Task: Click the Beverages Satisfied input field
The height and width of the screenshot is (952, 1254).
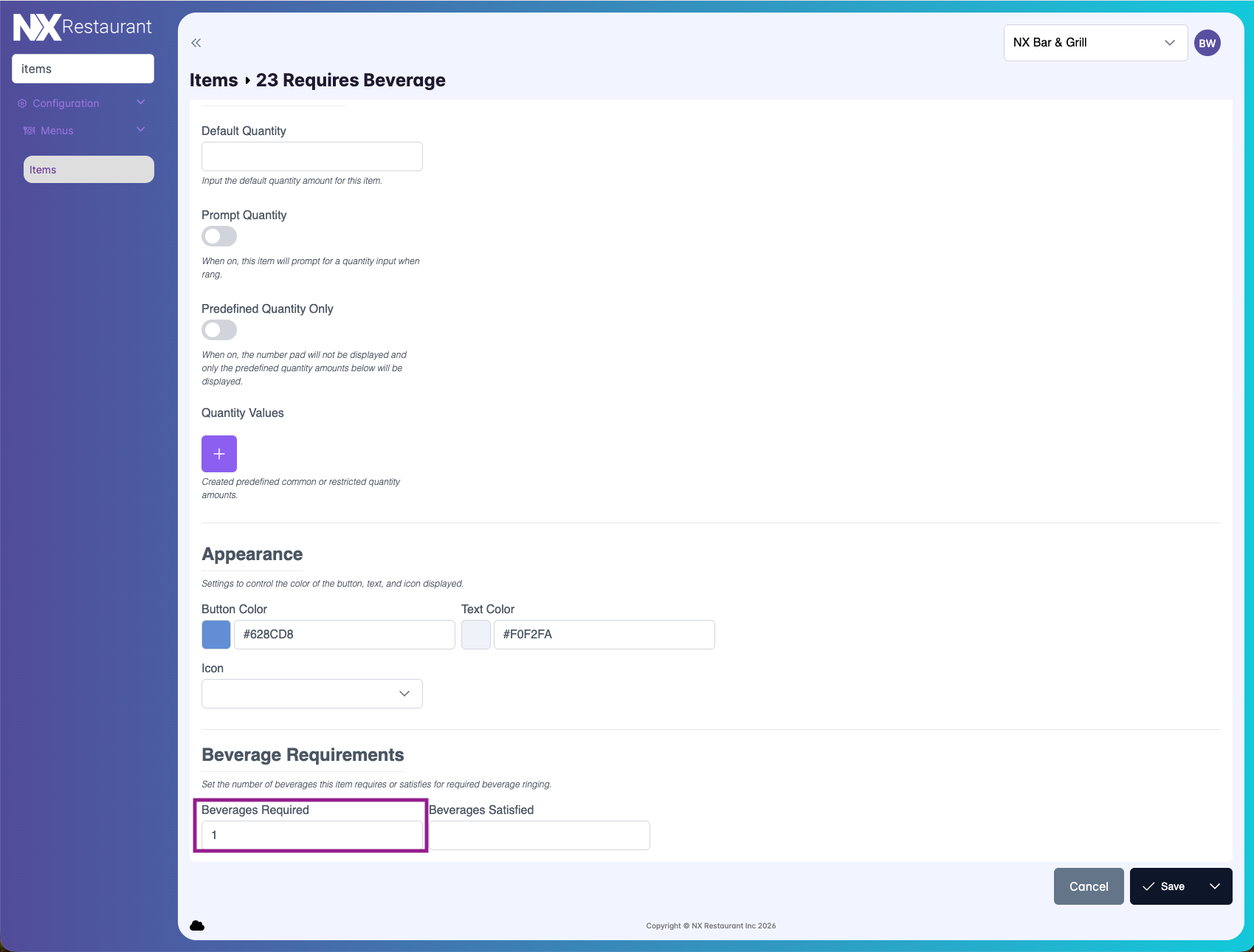Action: coord(540,835)
